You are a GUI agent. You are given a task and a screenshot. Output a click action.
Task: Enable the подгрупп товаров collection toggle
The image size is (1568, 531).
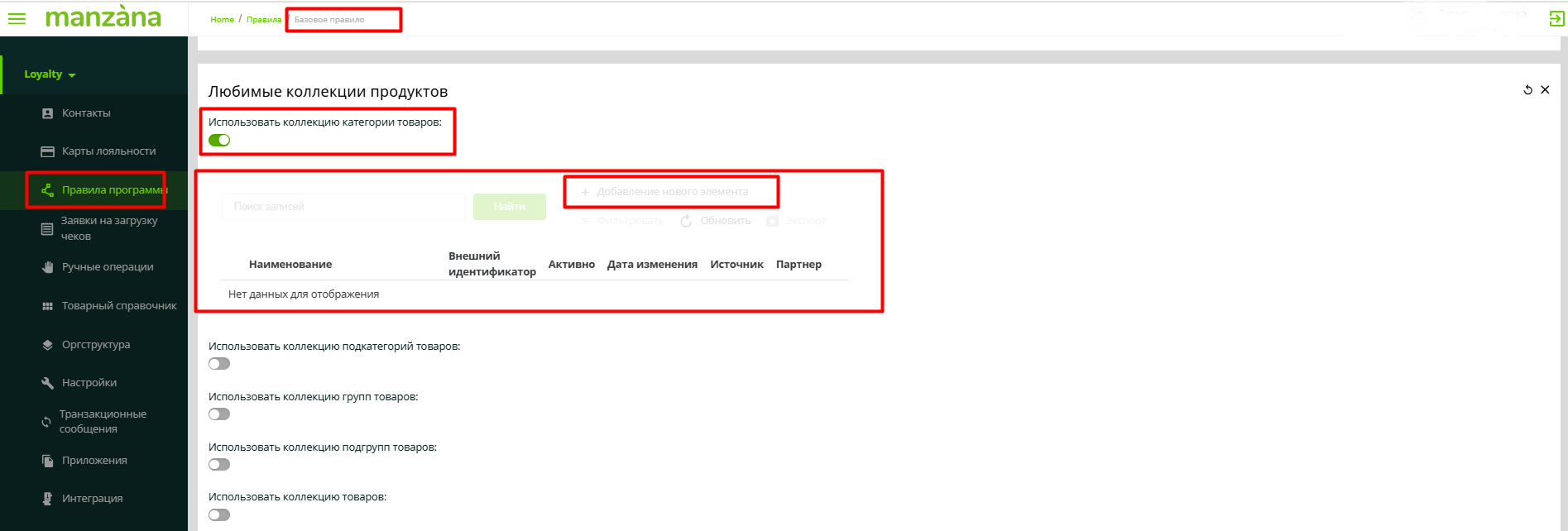219,465
